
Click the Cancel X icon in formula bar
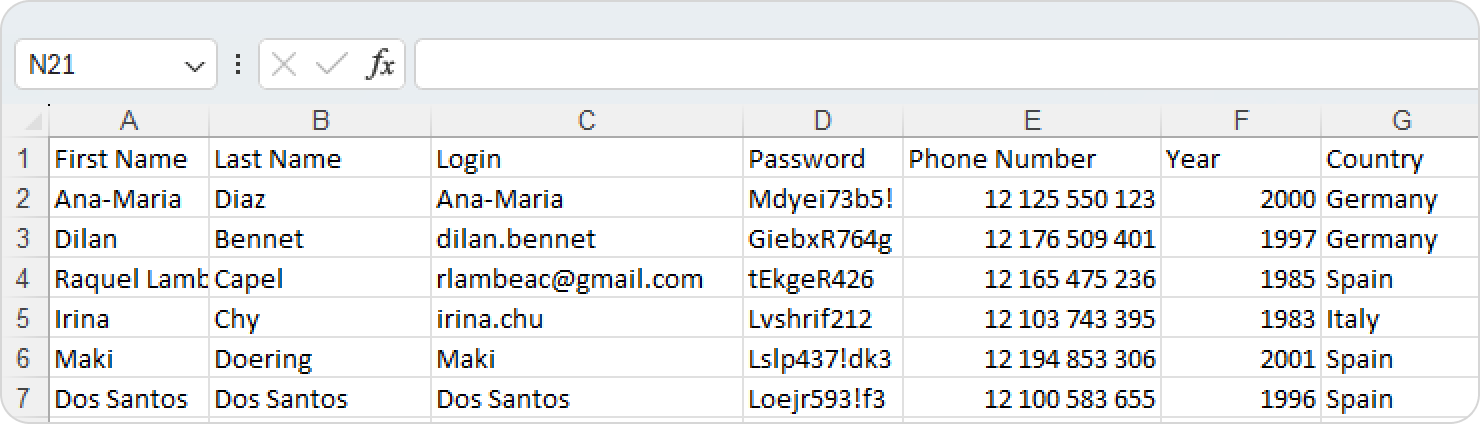tap(284, 65)
